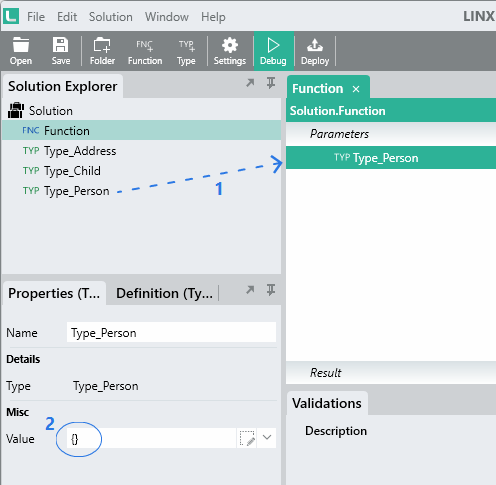Click the Save disk icon
The height and width of the screenshot is (485, 496).
[61, 51]
